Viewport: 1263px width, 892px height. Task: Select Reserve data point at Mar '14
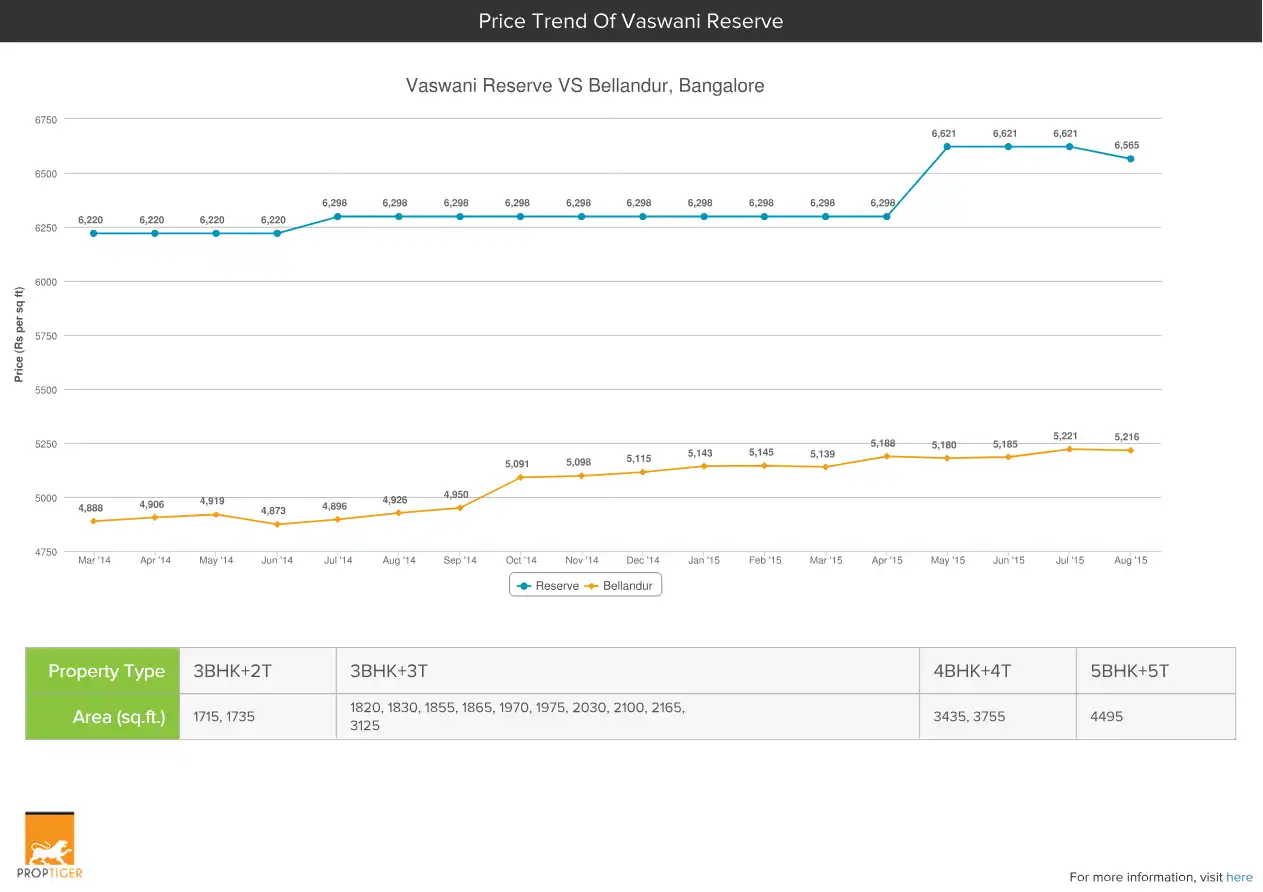point(94,233)
